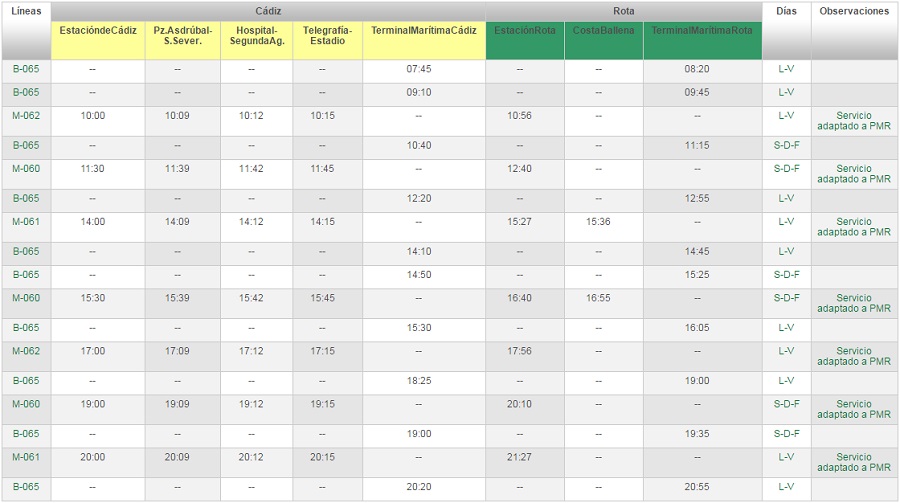Click the Líneas header cell

(26, 11)
